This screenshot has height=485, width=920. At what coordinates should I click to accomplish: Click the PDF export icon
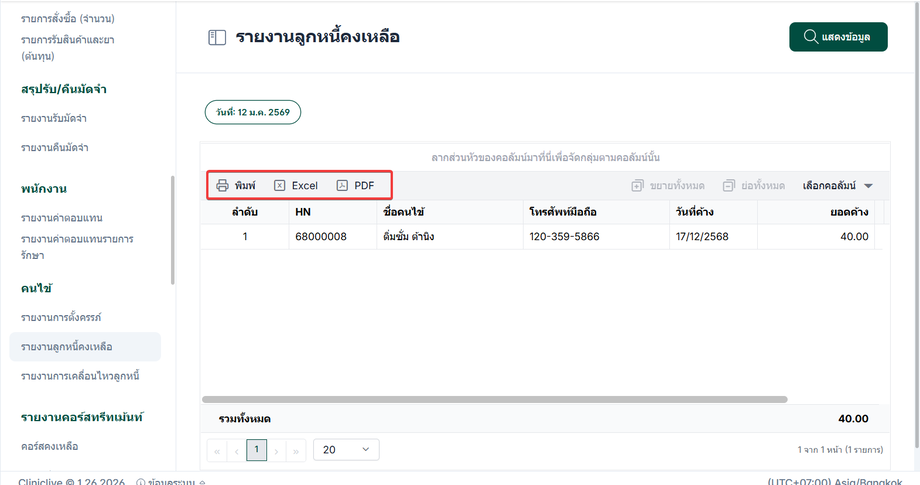click(x=342, y=185)
